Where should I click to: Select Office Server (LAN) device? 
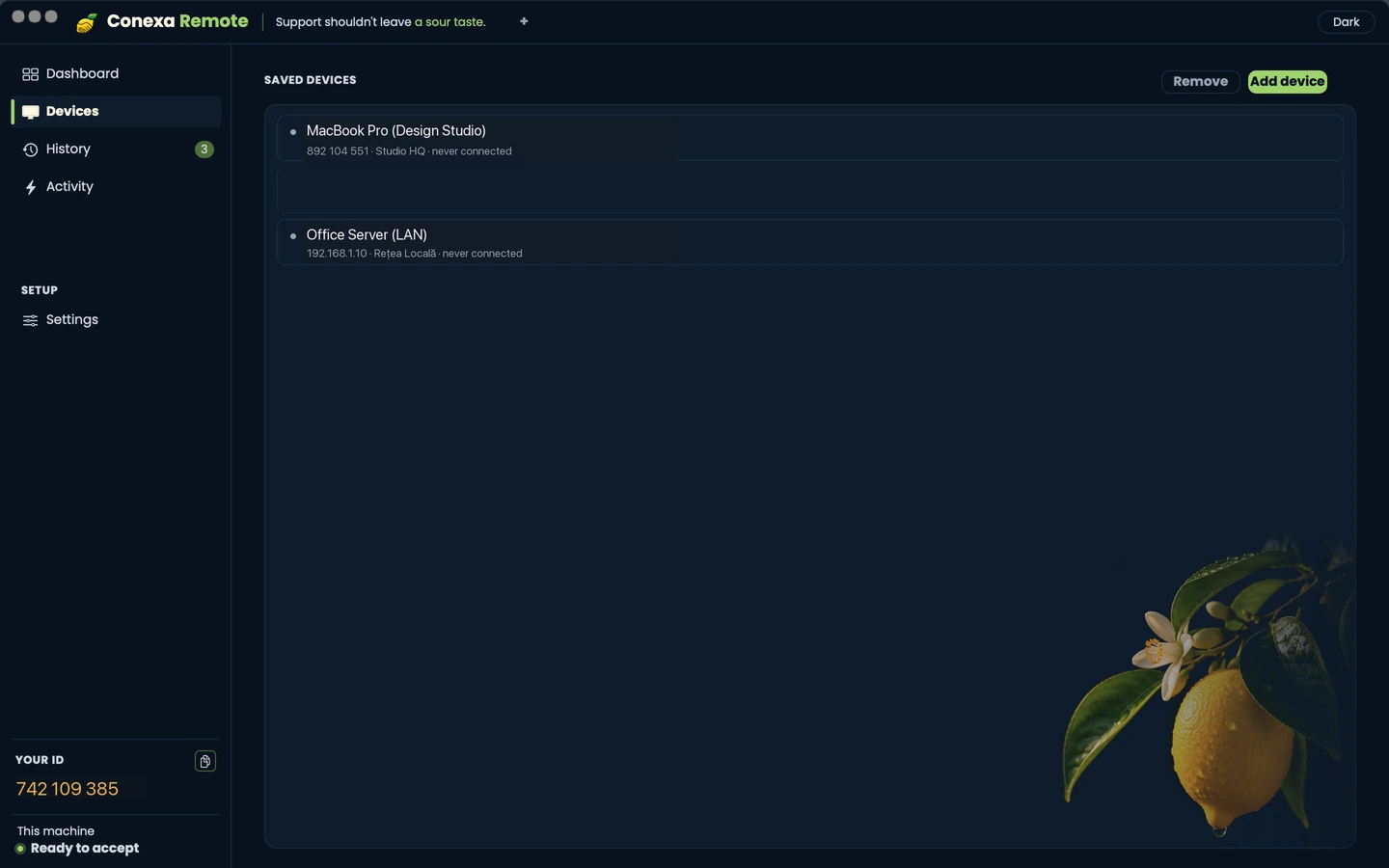click(x=810, y=242)
